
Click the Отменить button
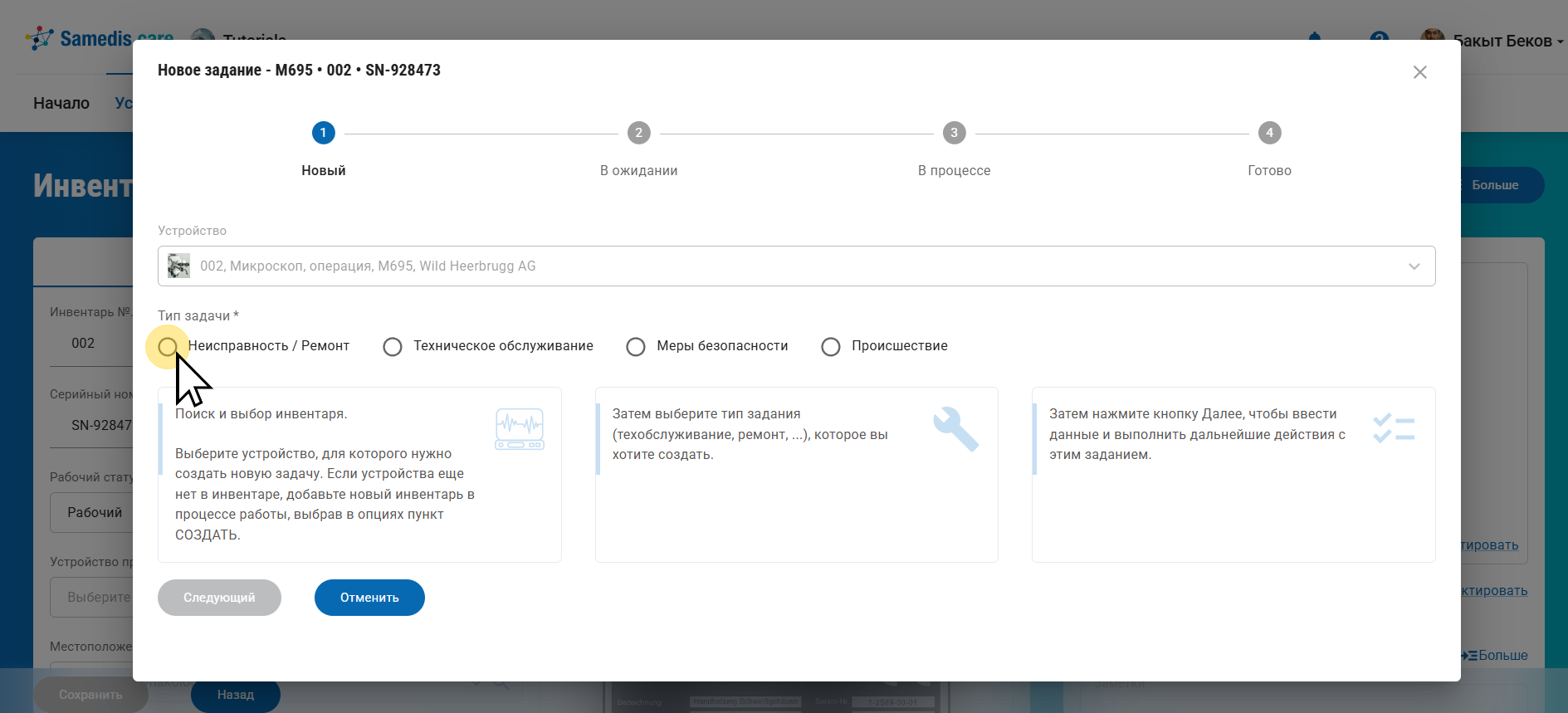(x=369, y=598)
